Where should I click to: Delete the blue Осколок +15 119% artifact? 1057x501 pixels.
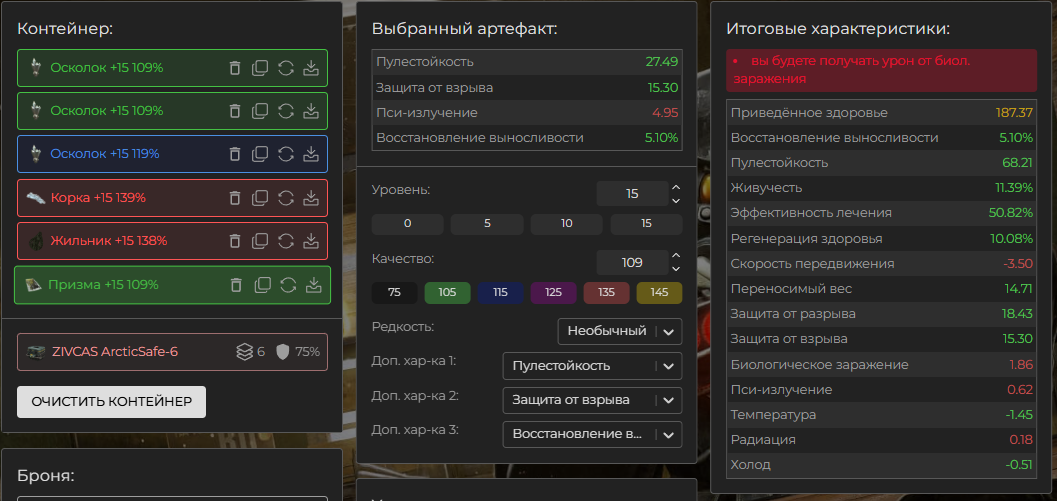point(235,154)
